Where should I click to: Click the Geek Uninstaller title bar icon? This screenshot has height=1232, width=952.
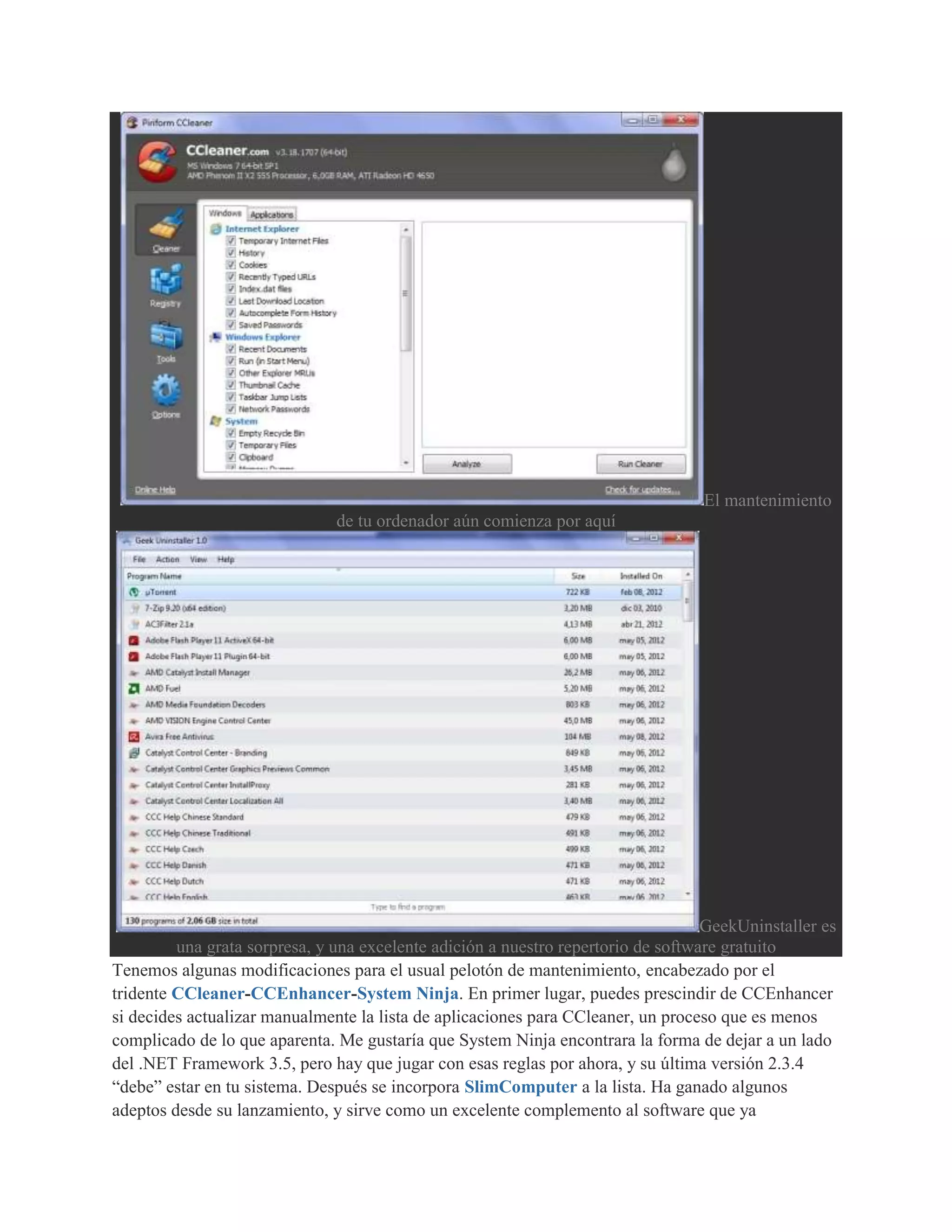(127, 540)
